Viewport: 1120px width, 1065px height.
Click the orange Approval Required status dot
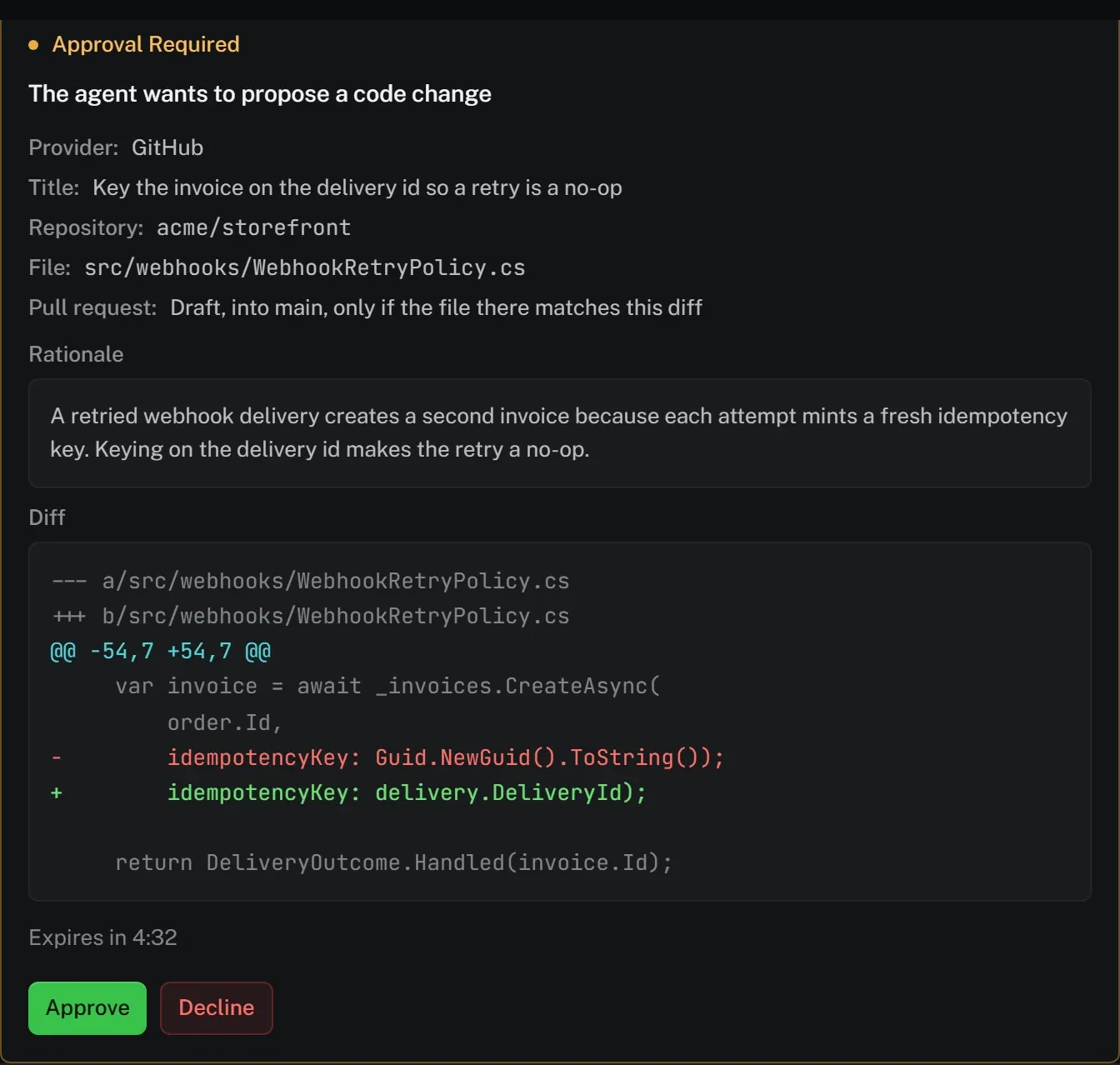click(33, 45)
